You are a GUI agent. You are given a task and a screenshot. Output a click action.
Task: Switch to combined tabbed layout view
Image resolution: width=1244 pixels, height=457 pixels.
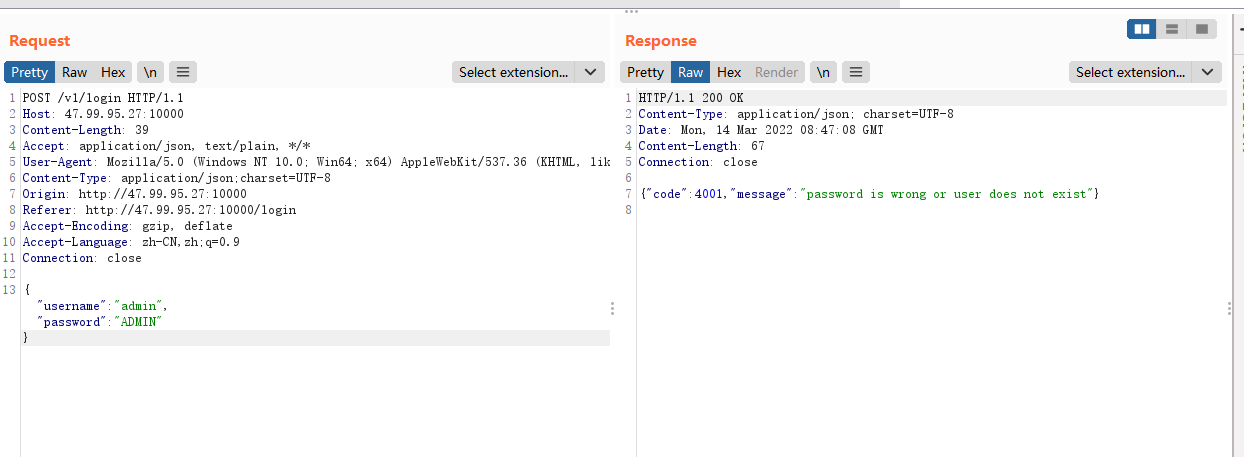pos(1201,29)
